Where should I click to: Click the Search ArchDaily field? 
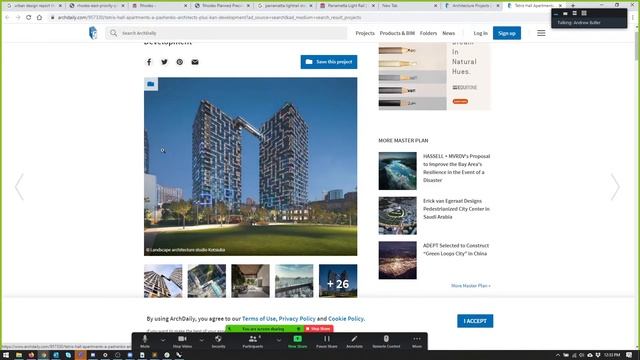(x=227, y=33)
